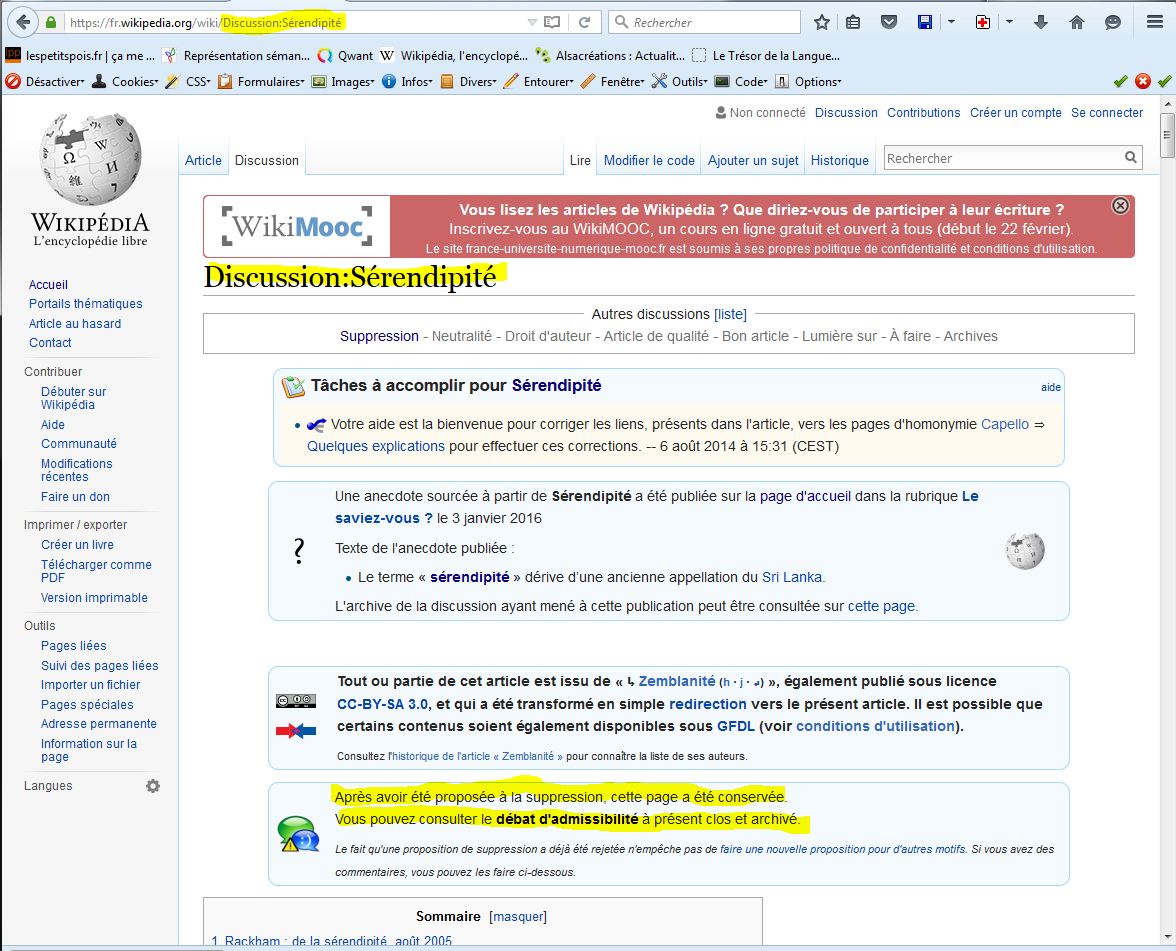Viewport: 1176px width, 951px height.
Task: Go to the browser home page icon
Action: 1077,22
